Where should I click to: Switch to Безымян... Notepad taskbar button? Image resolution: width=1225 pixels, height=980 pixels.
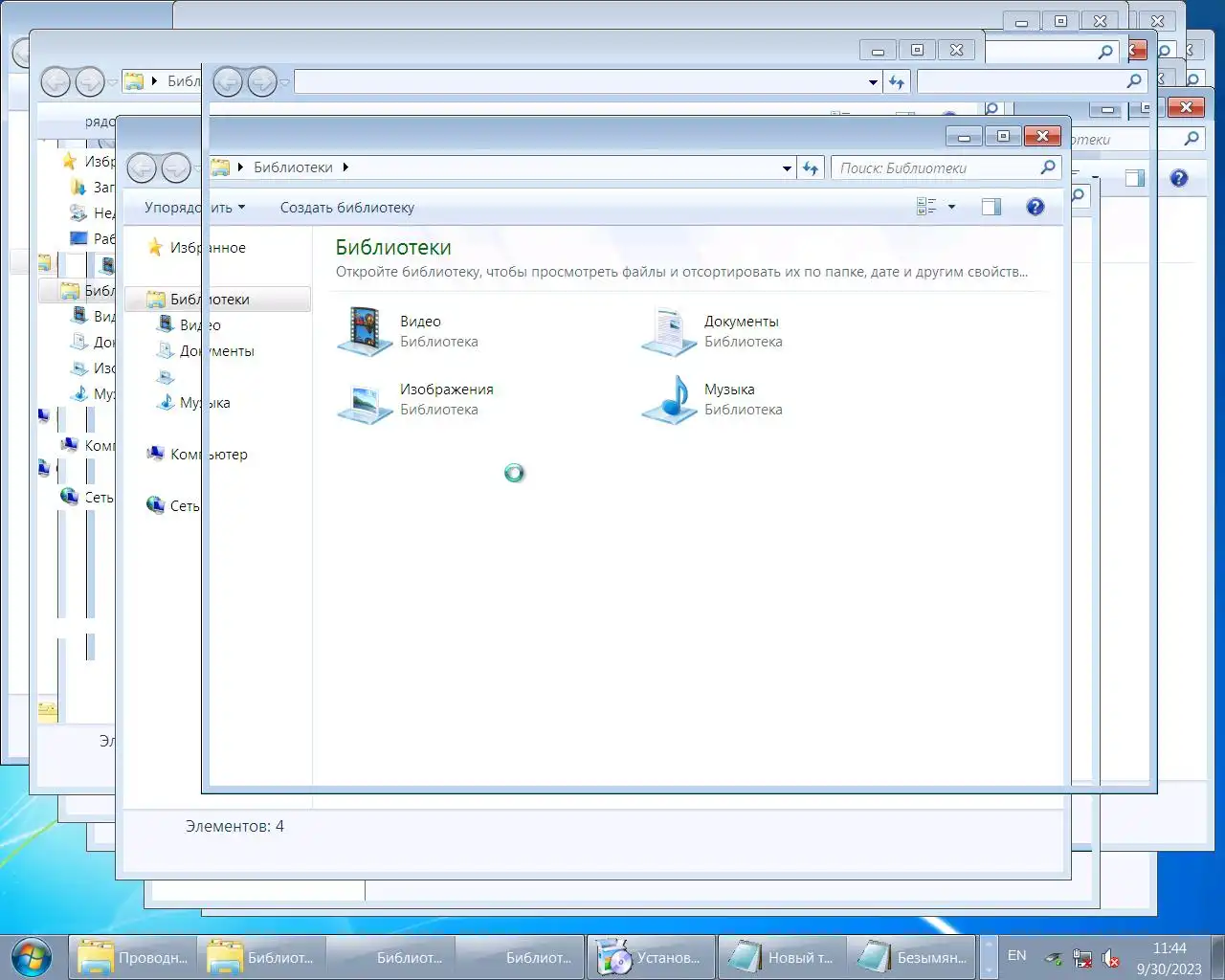[x=911, y=957]
